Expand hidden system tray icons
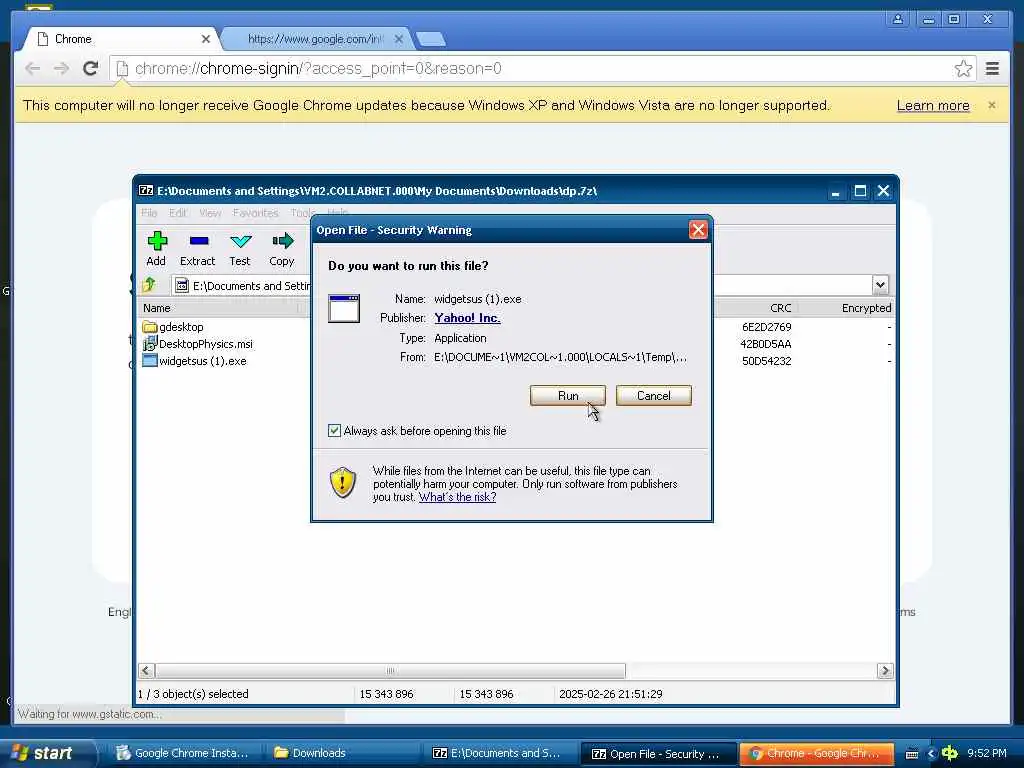 pos(931,754)
